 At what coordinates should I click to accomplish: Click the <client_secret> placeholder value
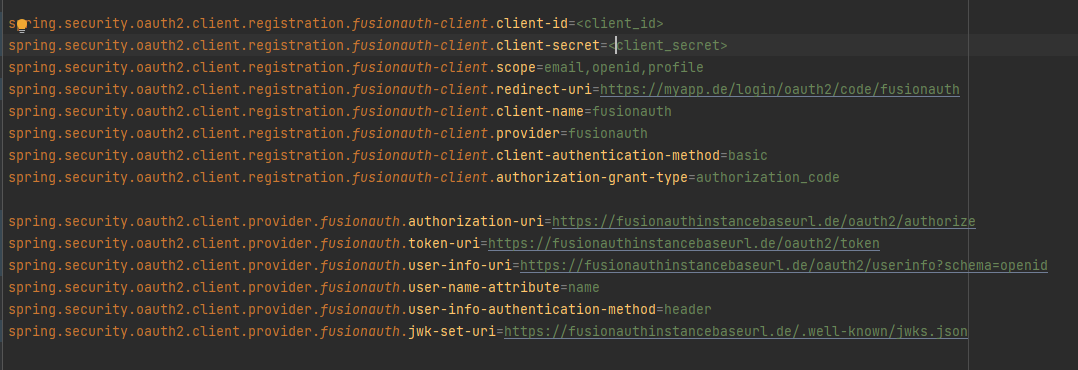pos(668,45)
